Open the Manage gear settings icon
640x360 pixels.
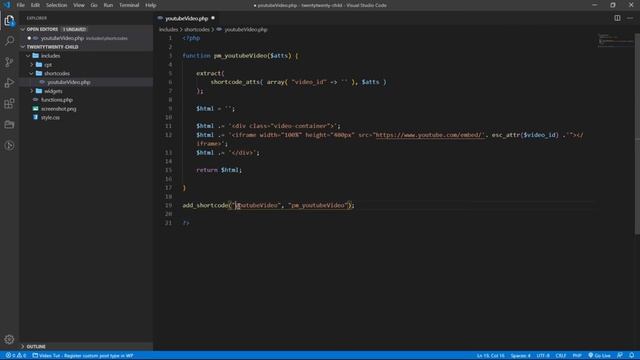[x=9, y=339]
